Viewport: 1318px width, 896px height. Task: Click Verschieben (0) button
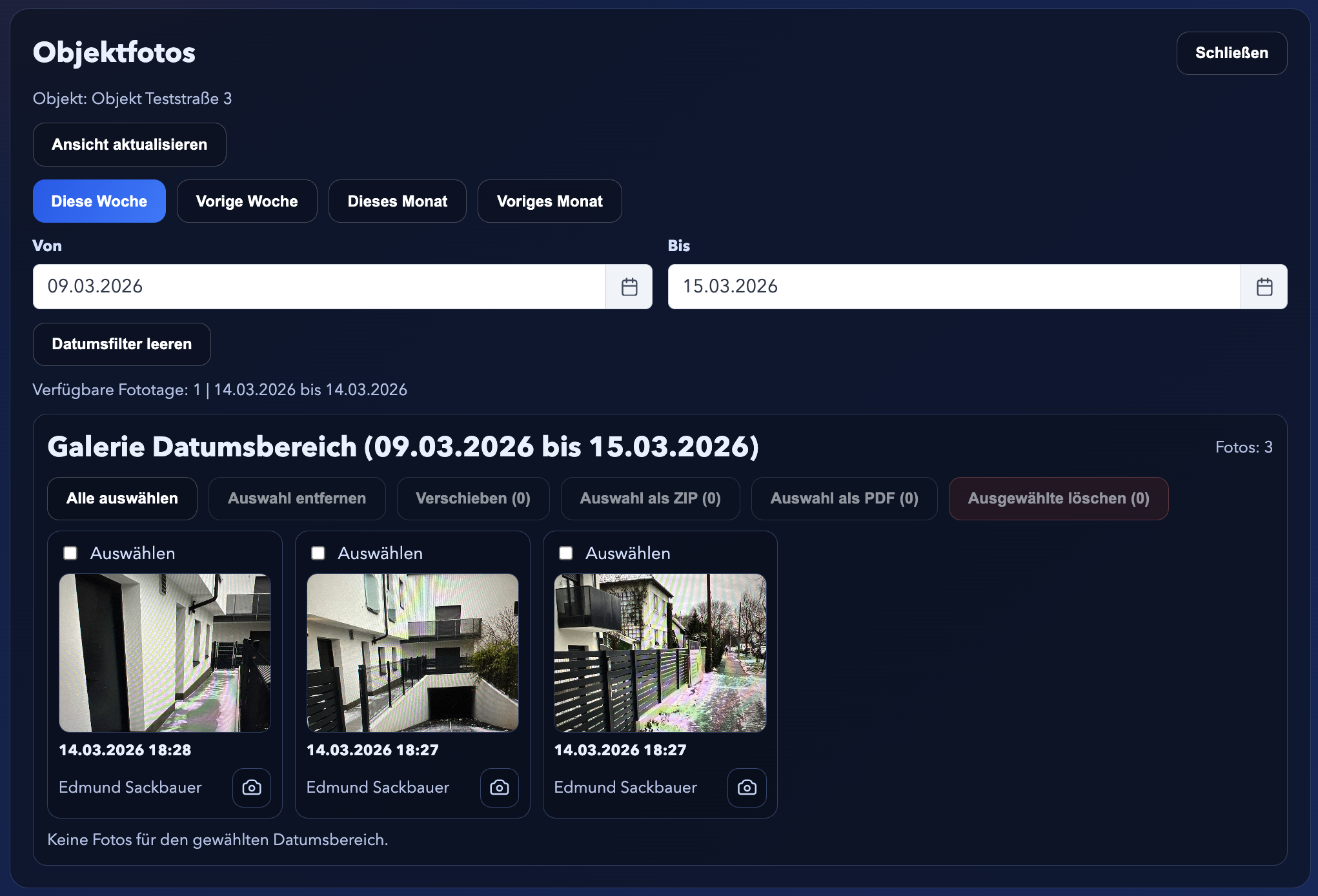(473, 498)
